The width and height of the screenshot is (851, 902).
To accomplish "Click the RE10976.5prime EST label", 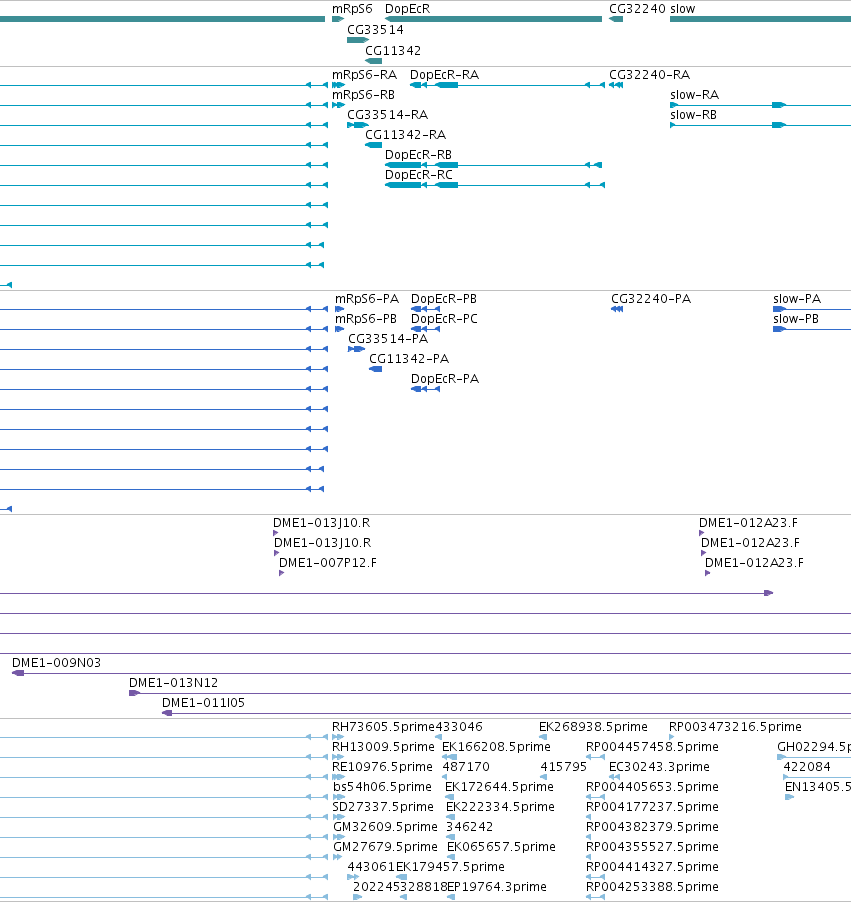I will pos(382,767).
